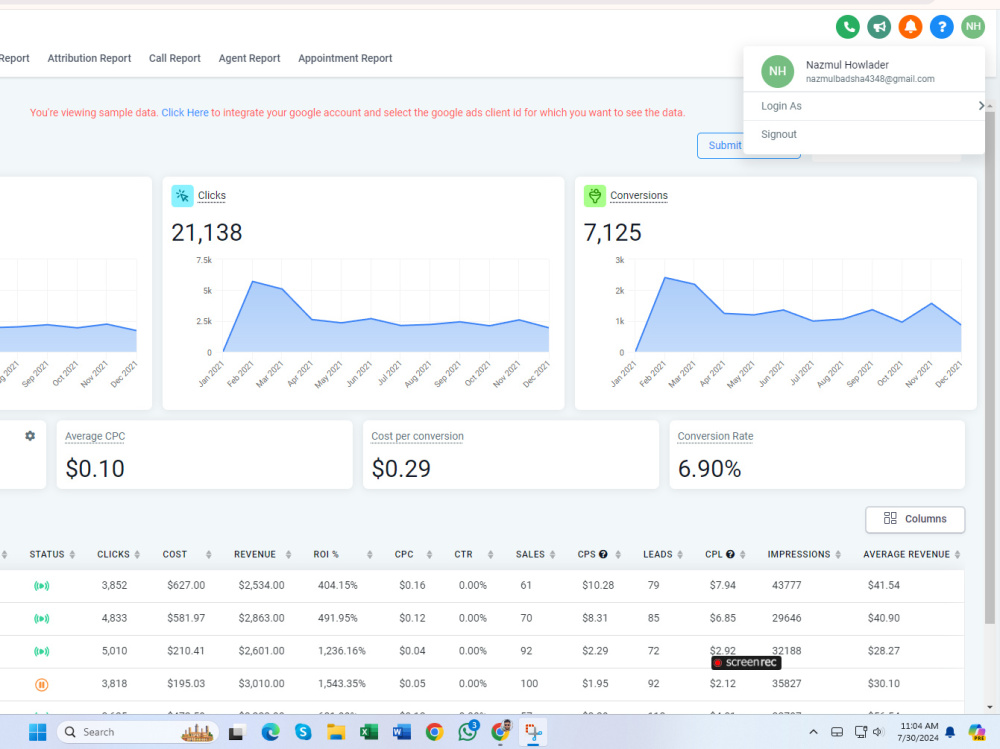The image size is (1000, 749).
Task: Open WhatsApp from the taskbar
Action: 467,732
